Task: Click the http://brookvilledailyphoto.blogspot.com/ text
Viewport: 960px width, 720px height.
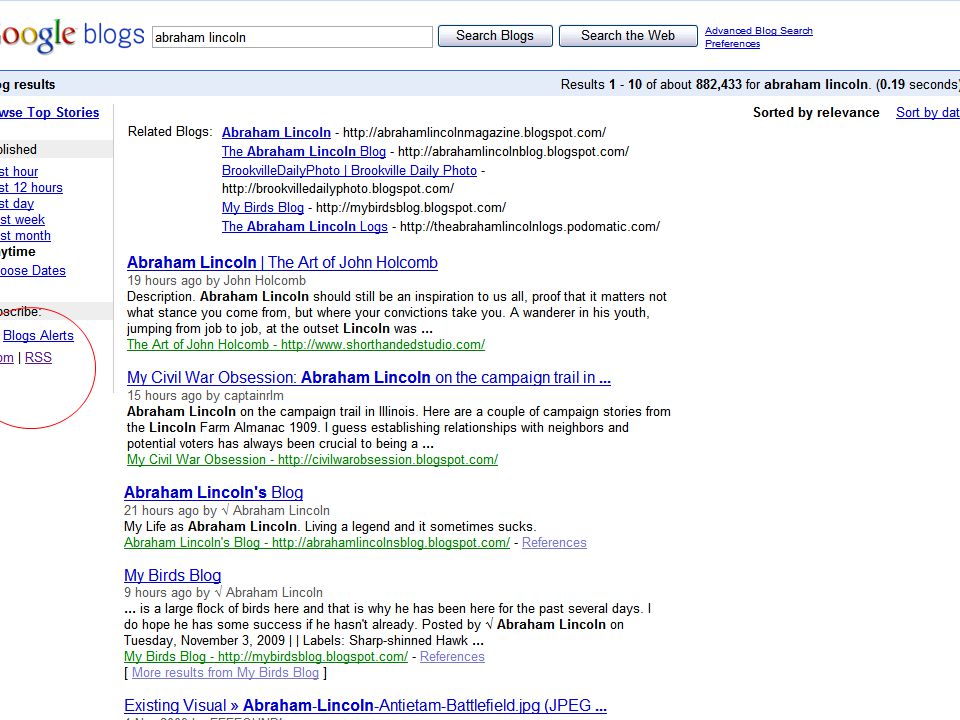Action: tap(338, 189)
